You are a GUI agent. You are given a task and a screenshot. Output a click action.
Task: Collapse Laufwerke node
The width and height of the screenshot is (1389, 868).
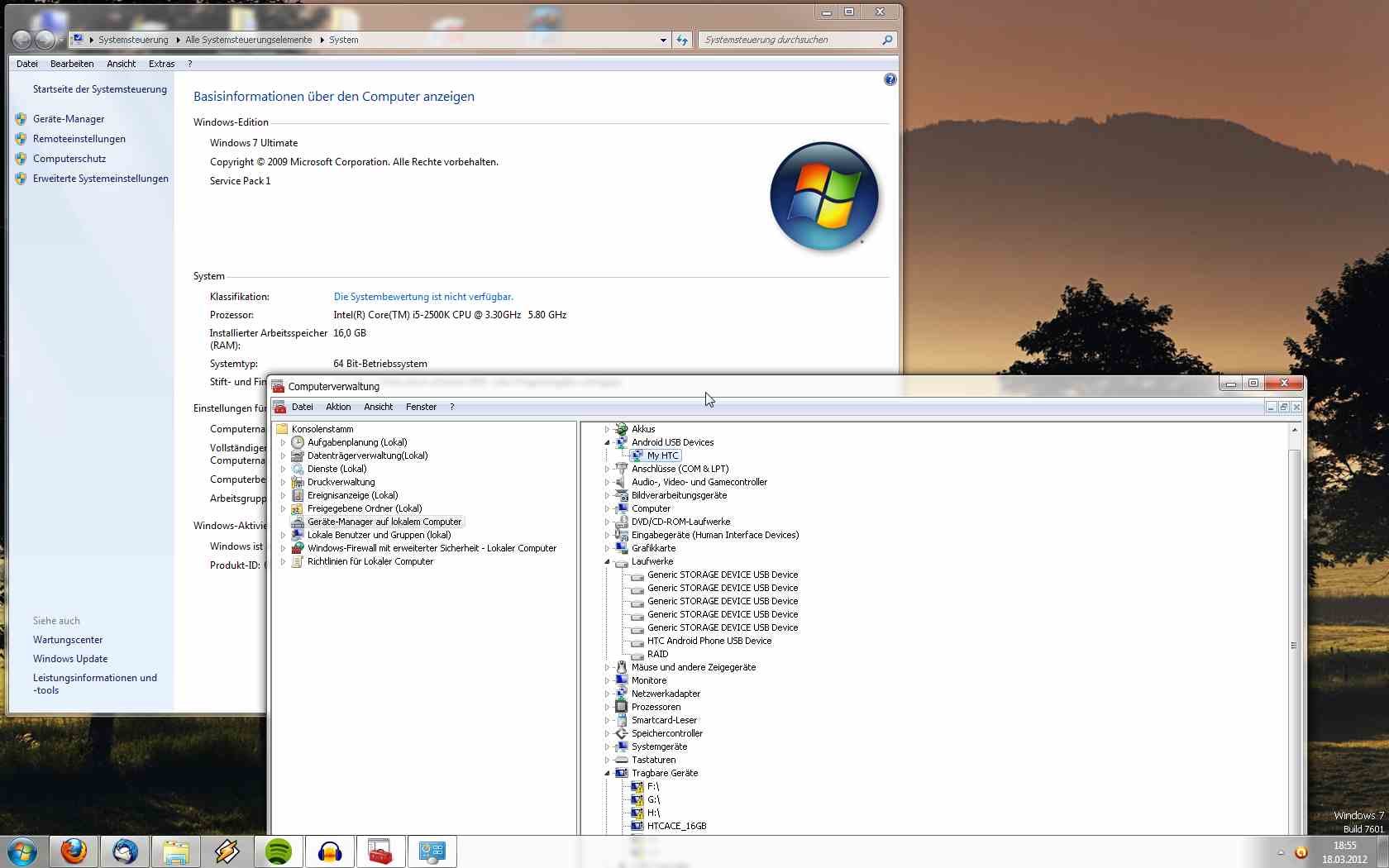point(607,561)
